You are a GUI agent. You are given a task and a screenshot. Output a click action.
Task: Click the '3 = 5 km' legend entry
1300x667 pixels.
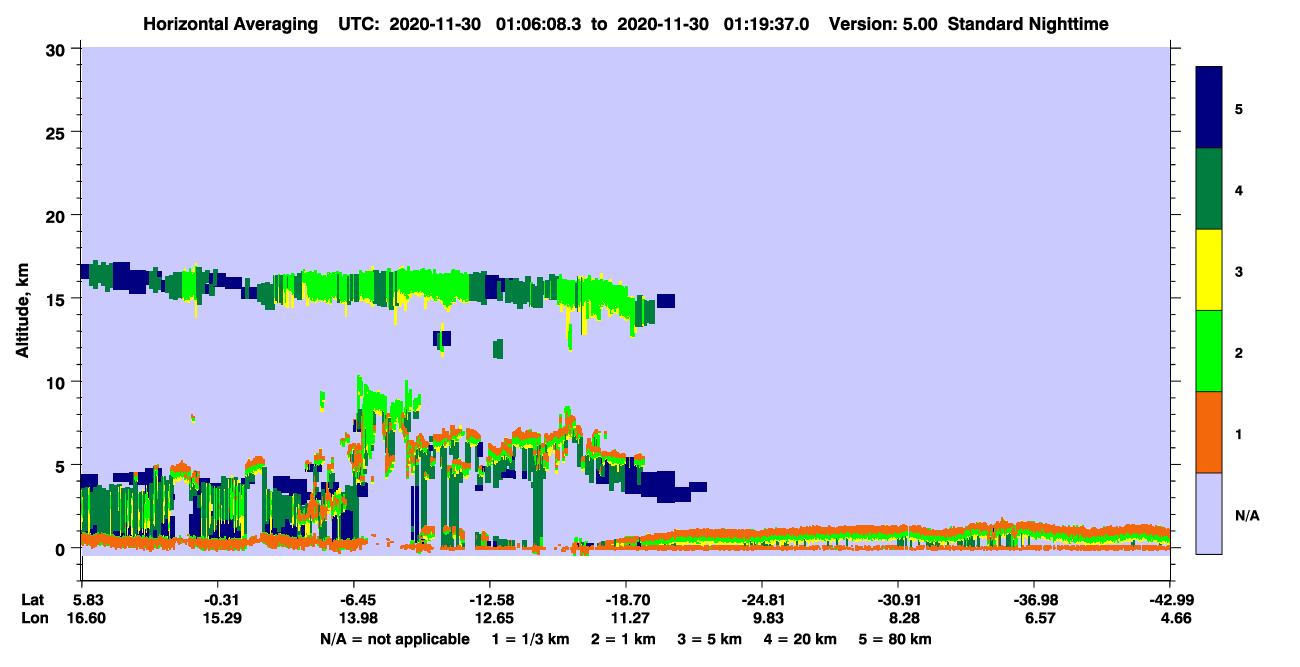pos(708,639)
